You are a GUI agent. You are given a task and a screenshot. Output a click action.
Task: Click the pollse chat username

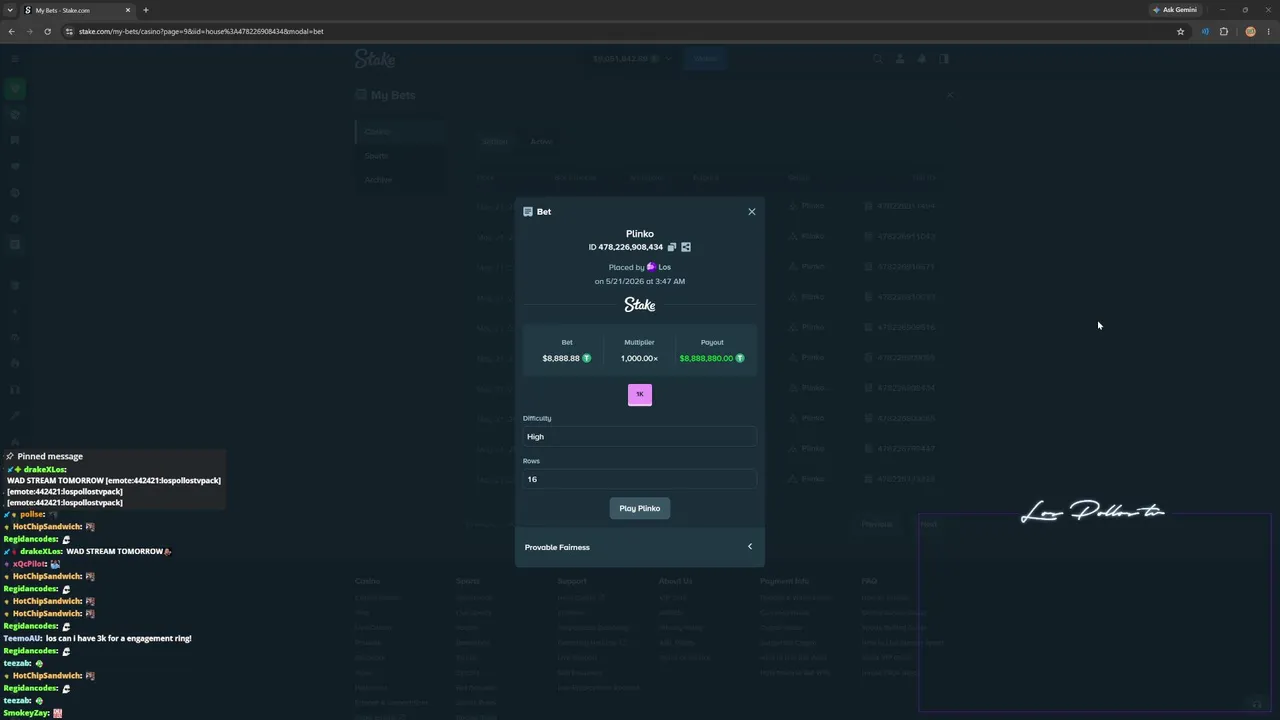coord(32,514)
